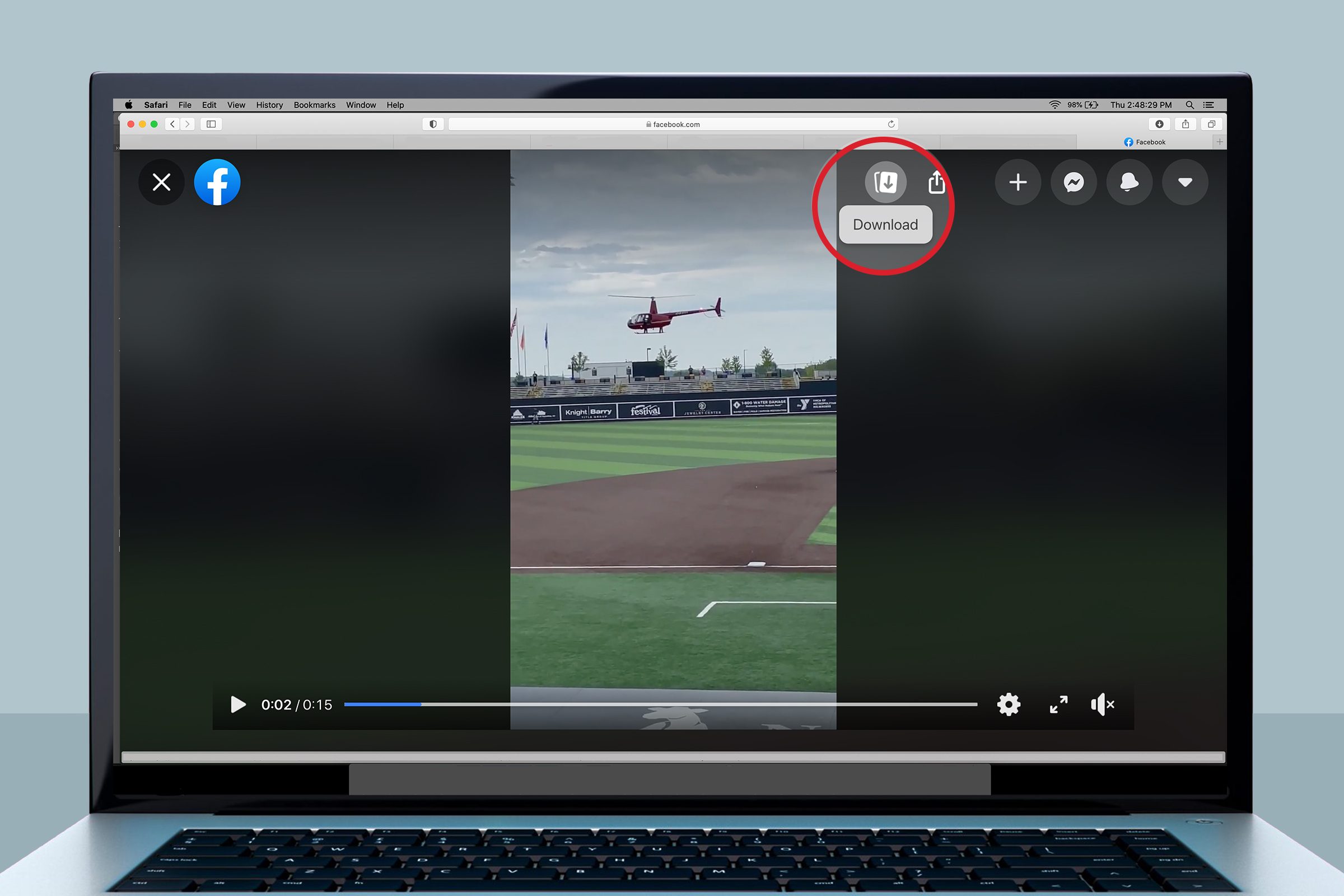Click the Facebook profile dropdown arrow

coord(1185,181)
